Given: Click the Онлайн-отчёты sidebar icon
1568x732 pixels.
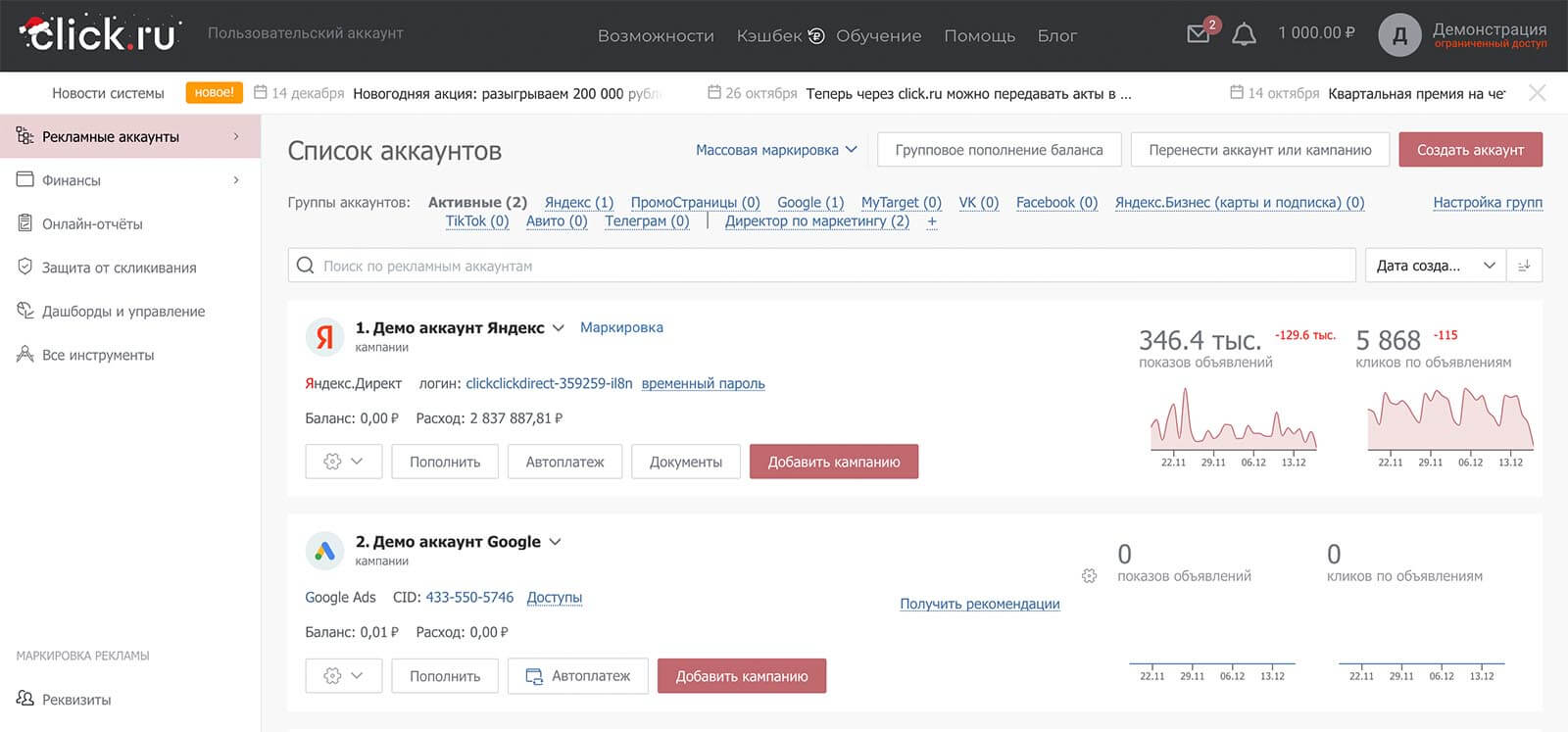Looking at the screenshot, I should click(x=25, y=223).
